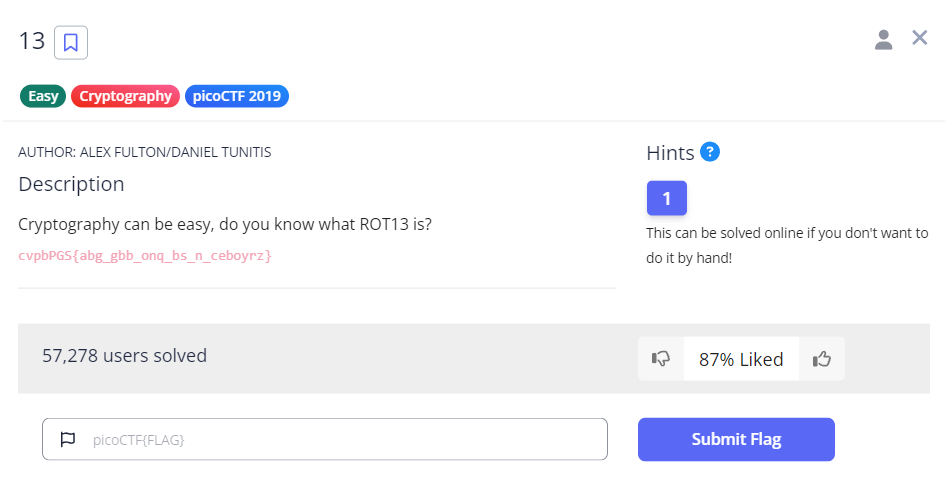Reveal hint number 1
Screen dimensions: 949x496
click(x=666, y=198)
